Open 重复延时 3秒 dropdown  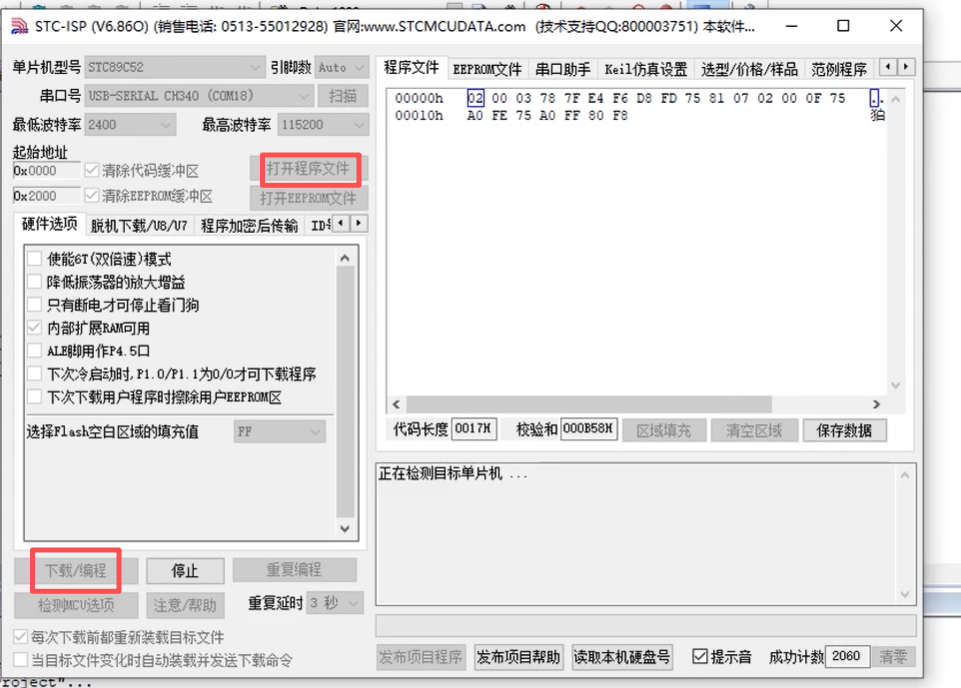pos(335,603)
